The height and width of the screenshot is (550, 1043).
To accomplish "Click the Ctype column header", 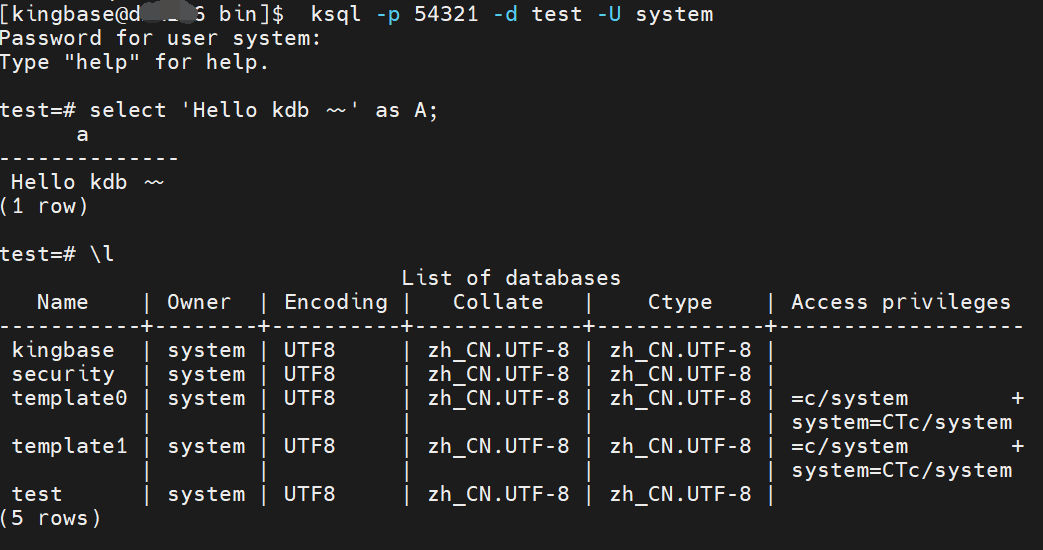I will click(x=680, y=302).
